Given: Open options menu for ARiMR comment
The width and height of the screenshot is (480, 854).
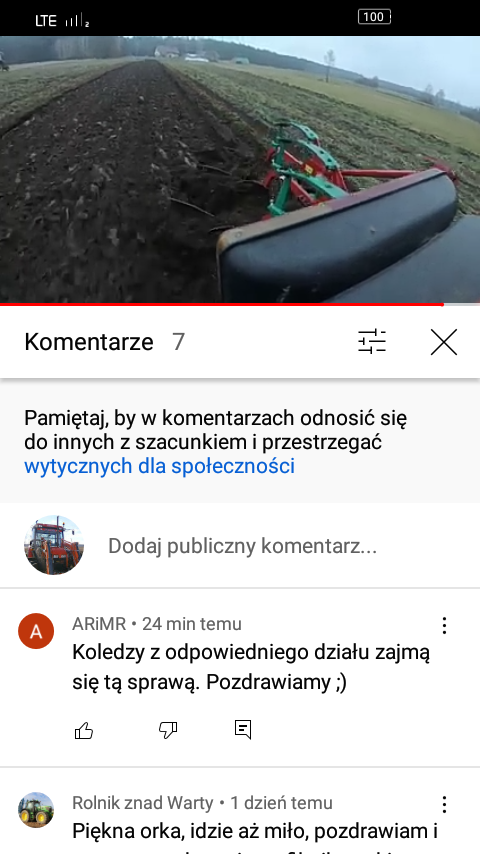Looking at the screenshot, I should click(x=445, y=625).
